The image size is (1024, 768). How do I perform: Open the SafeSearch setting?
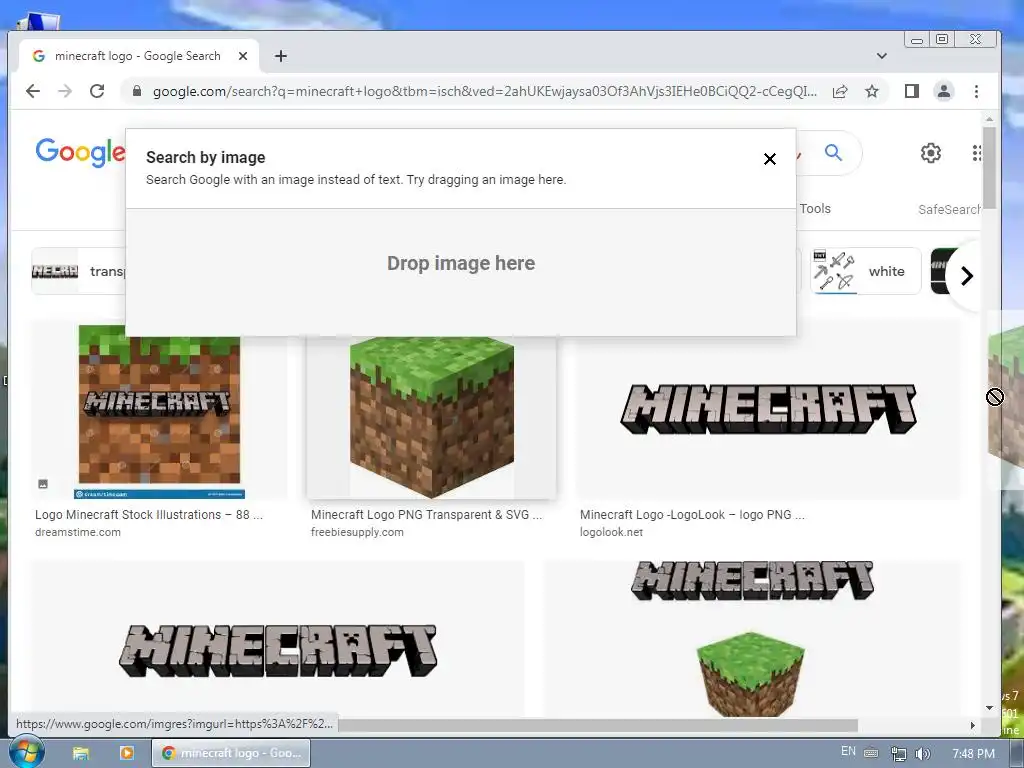(x=949, y=210)
